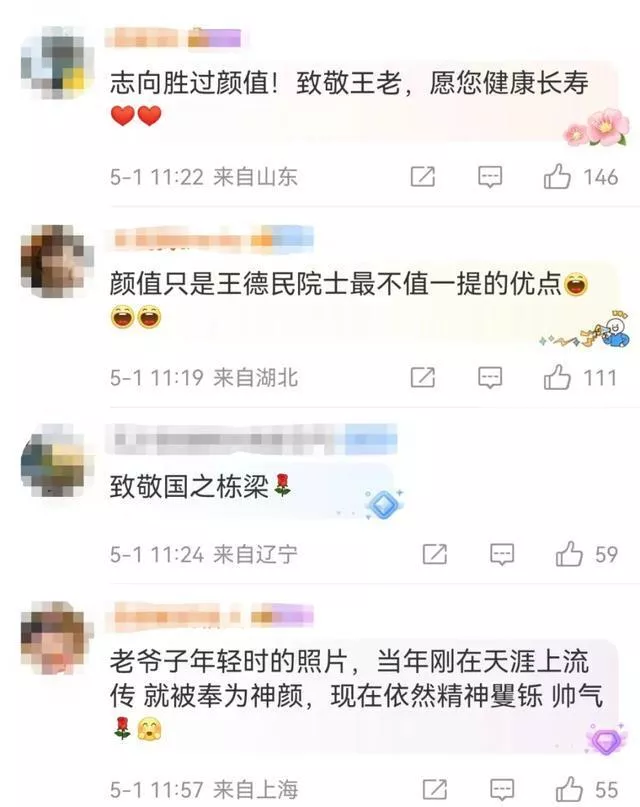This screenshot has width=640, height=807.
Task: Select the comment text 颜值只是王德民院士最不值一提的优点
Action: 335,284
